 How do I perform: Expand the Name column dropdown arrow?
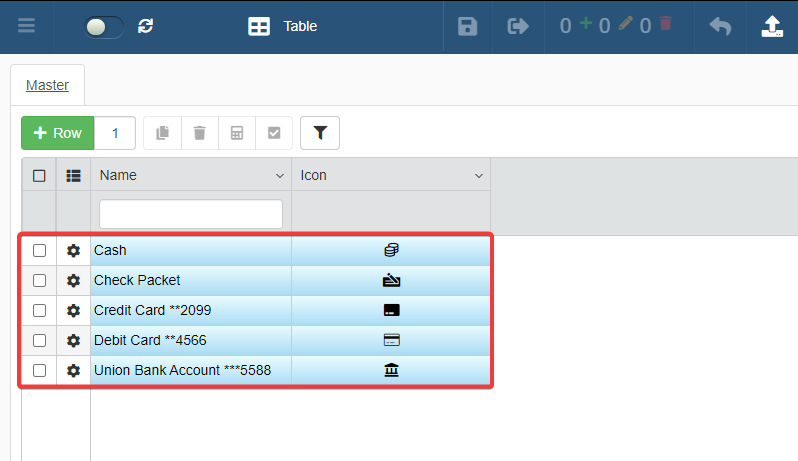coord(279,176)
